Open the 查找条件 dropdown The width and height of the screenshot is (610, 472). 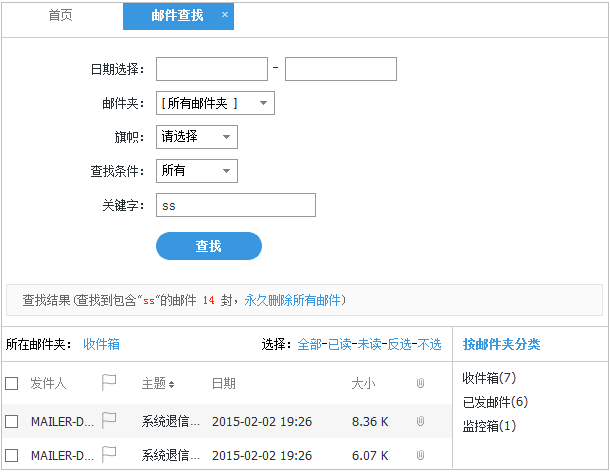[x=197, y=171]
